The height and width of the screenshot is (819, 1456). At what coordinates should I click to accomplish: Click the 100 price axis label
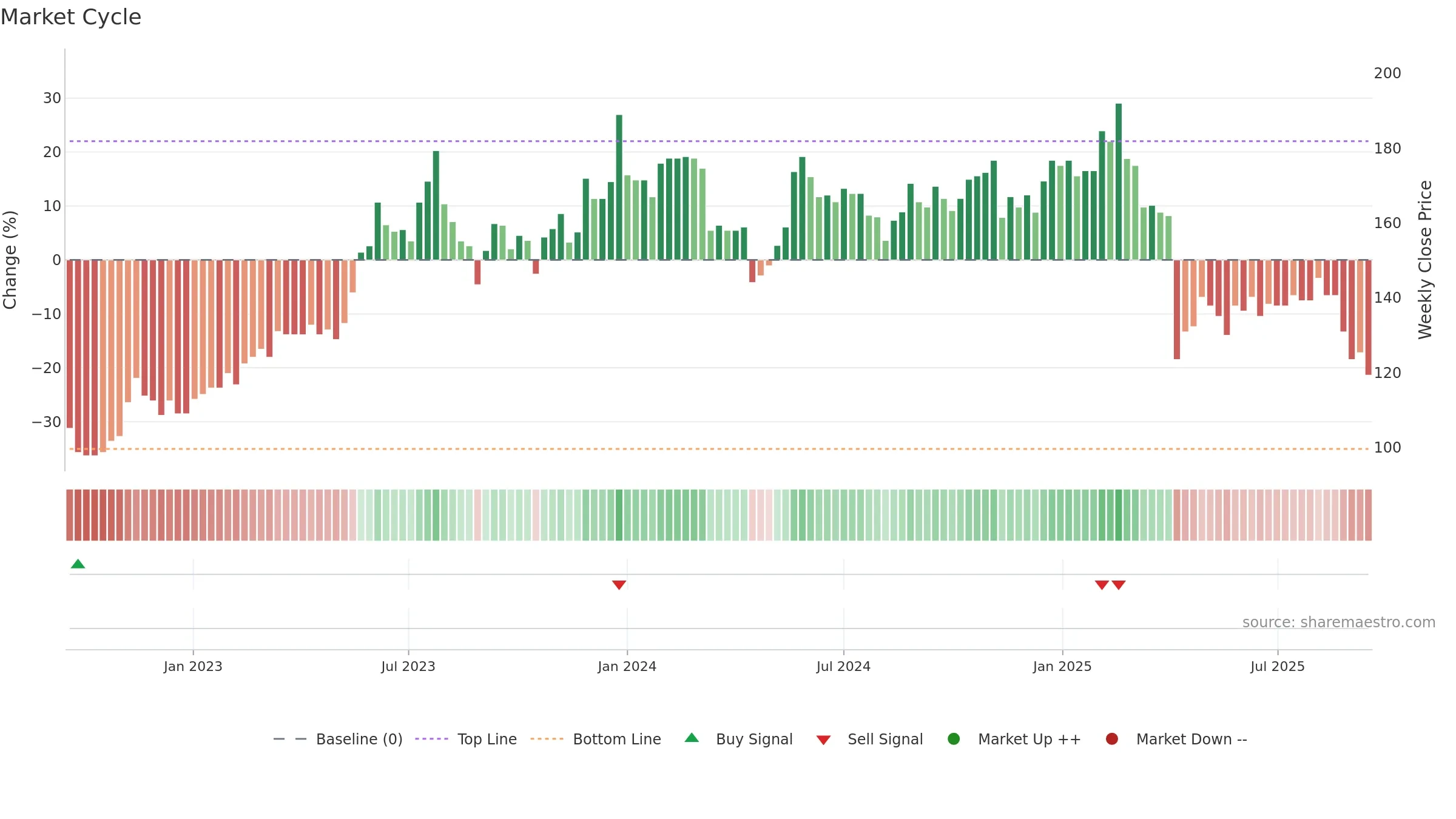1387,448
